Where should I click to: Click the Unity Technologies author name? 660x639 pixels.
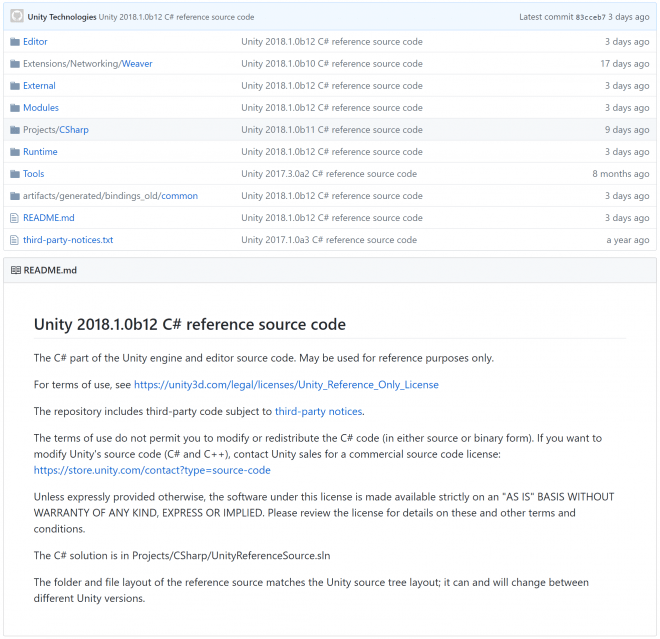pos(62,17)
